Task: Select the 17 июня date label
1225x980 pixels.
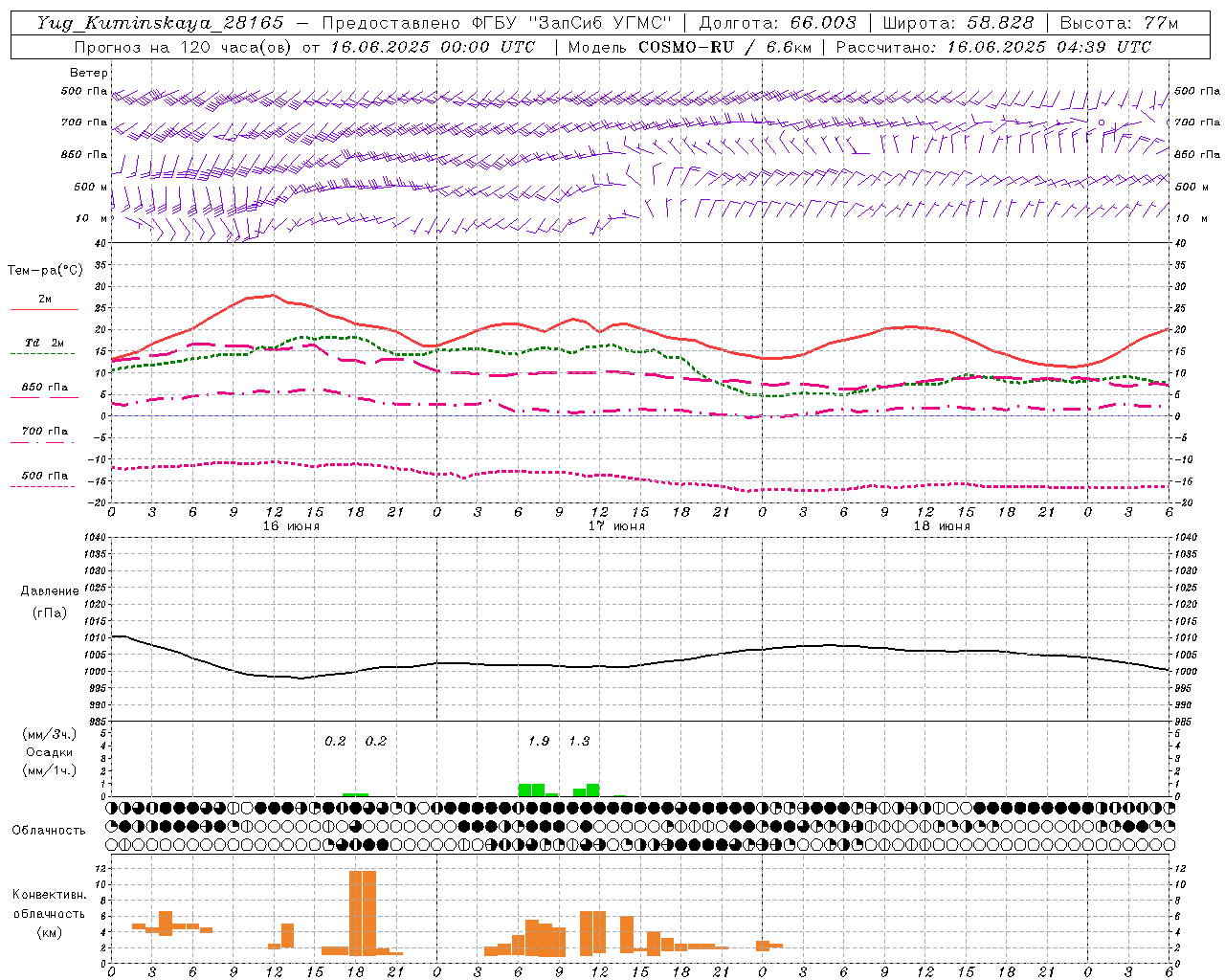Action: [x=616, y=526]
